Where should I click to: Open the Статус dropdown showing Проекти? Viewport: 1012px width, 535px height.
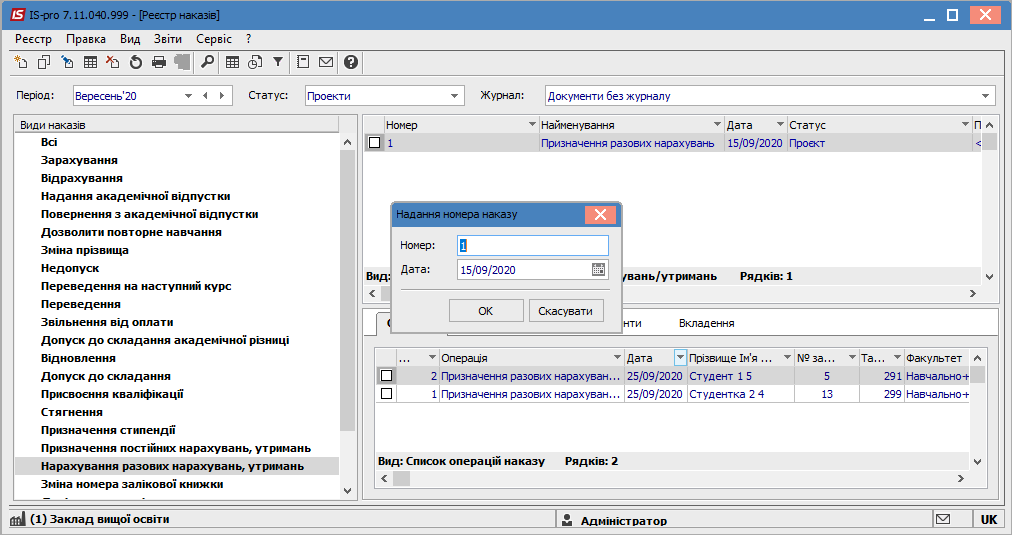[x=454, y=96]
